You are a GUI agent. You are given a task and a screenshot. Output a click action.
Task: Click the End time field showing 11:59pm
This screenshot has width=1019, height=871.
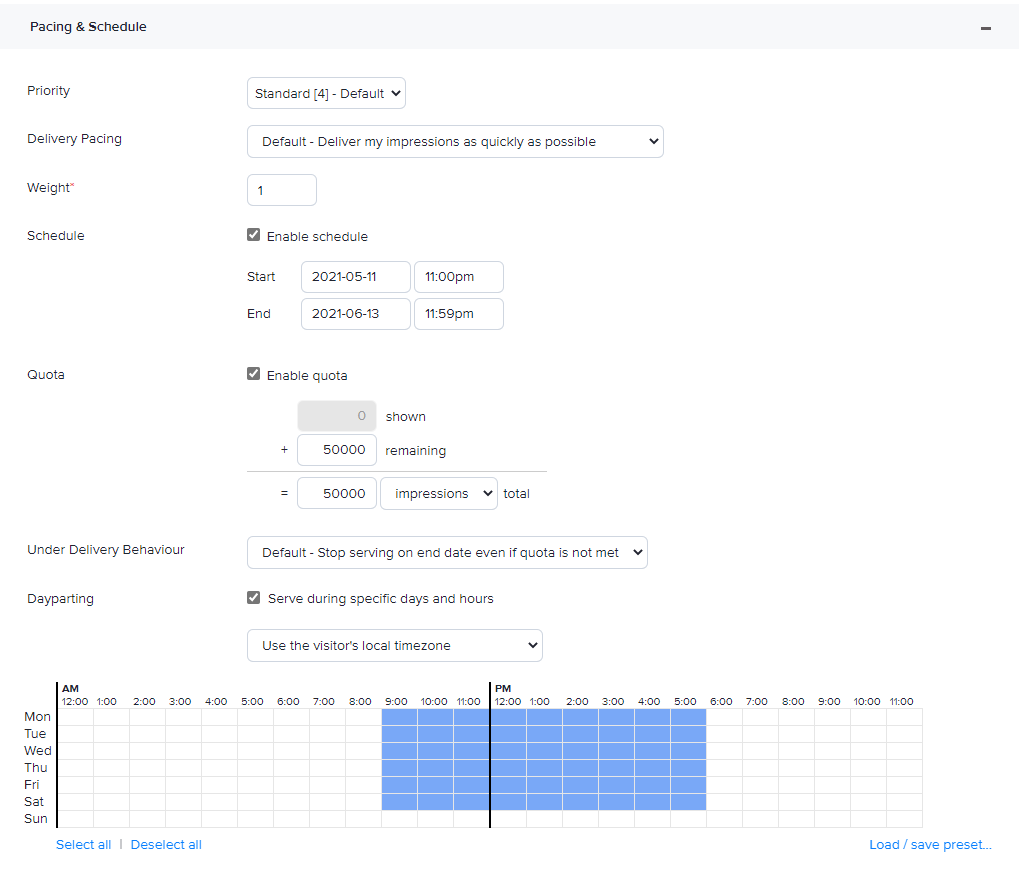(458, 313)
